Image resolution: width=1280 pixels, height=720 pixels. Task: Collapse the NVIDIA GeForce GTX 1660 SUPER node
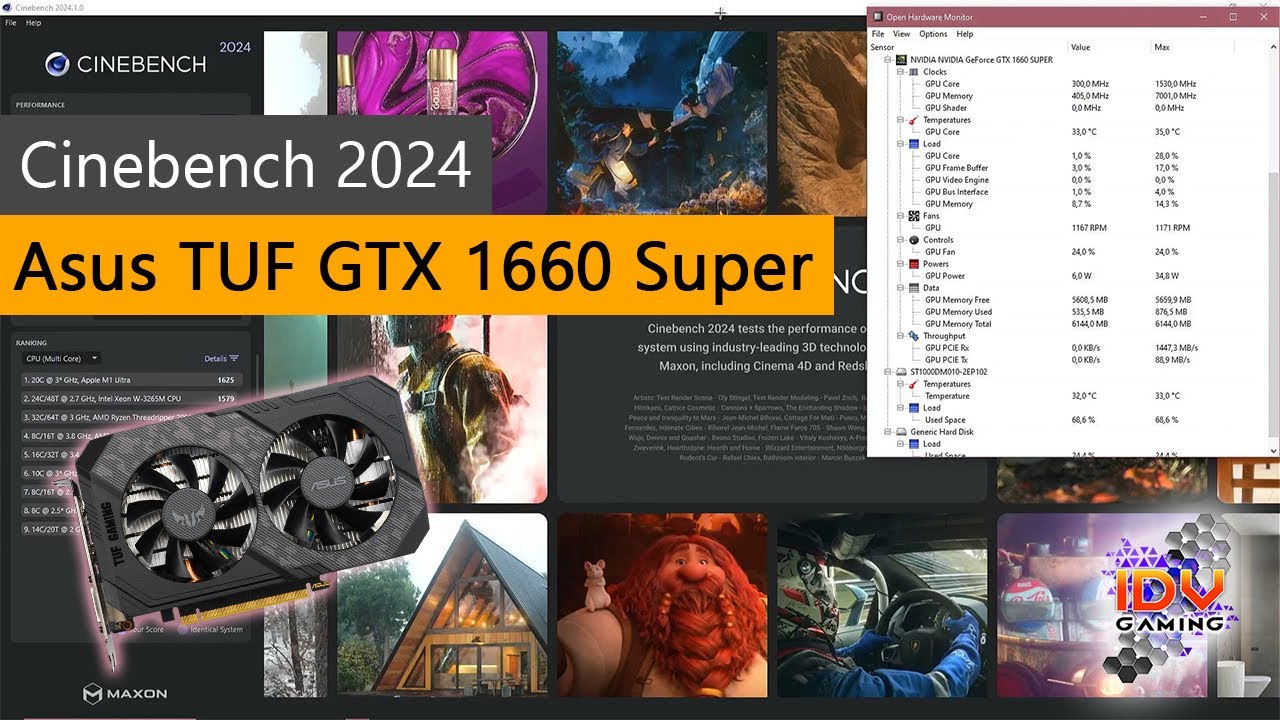[x=888, y=60]
